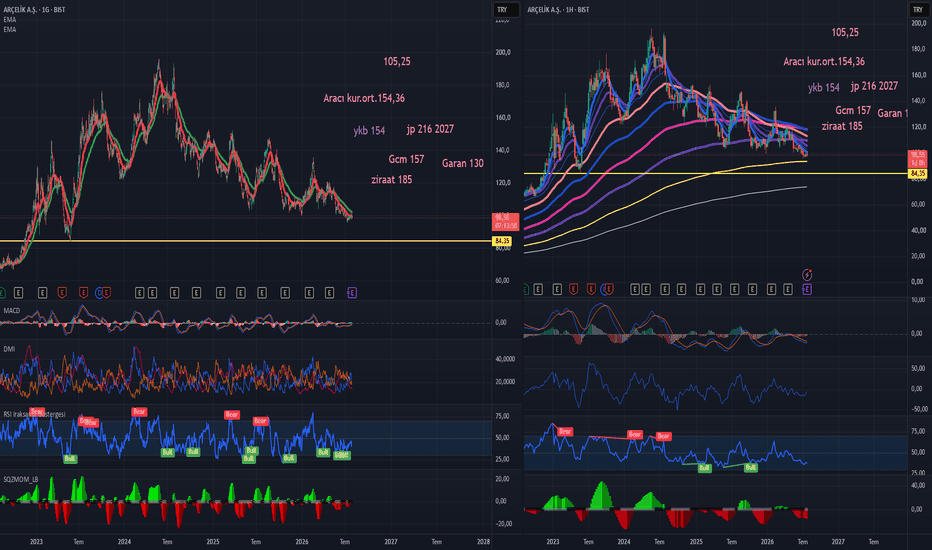Select the yellow horizontal line on hourly chart
The width and height of the screenshot is (932, 550).
[716, 174]
